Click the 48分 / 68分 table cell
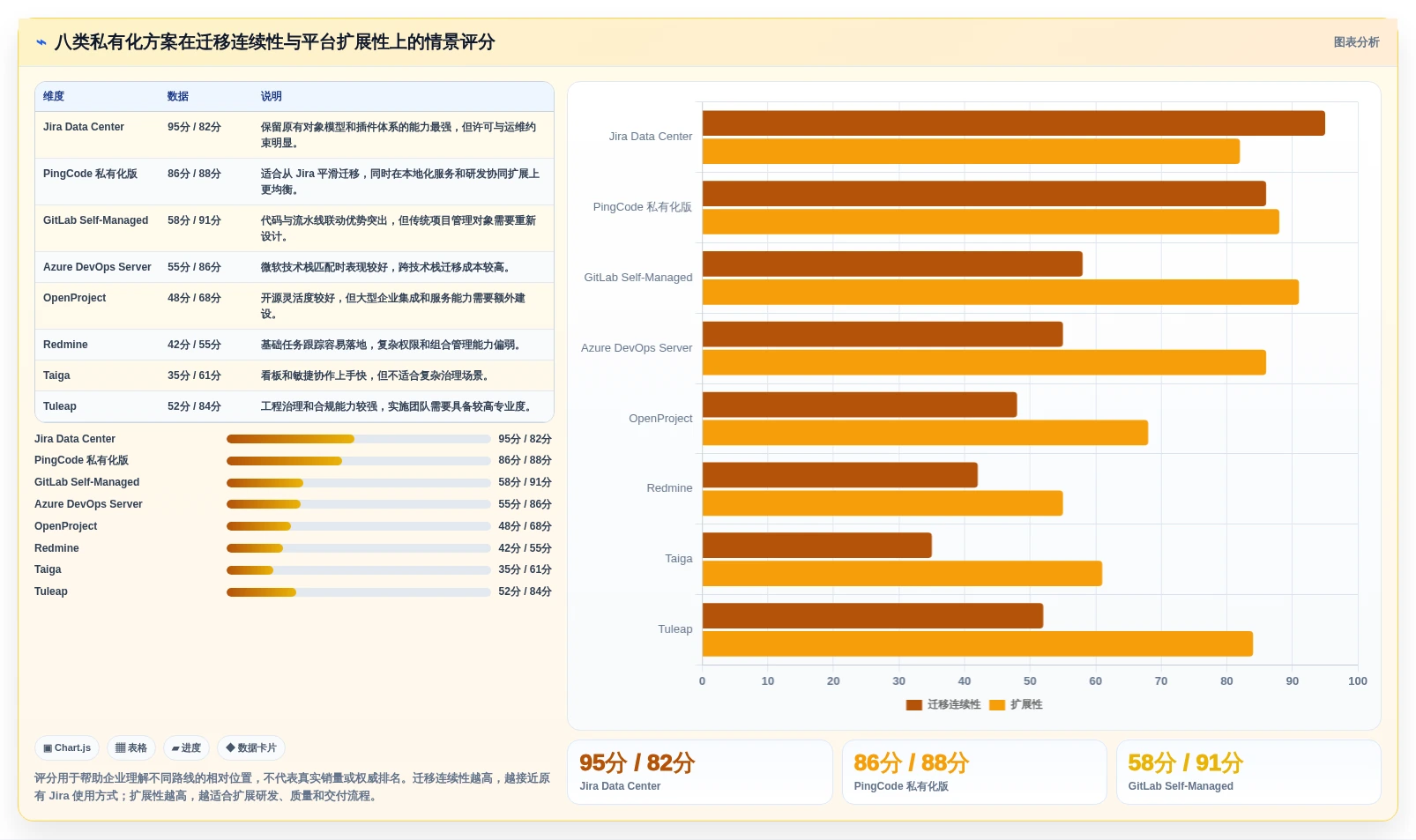The height and width of the screenshot is (840, 1416). [x=194, y=298]
